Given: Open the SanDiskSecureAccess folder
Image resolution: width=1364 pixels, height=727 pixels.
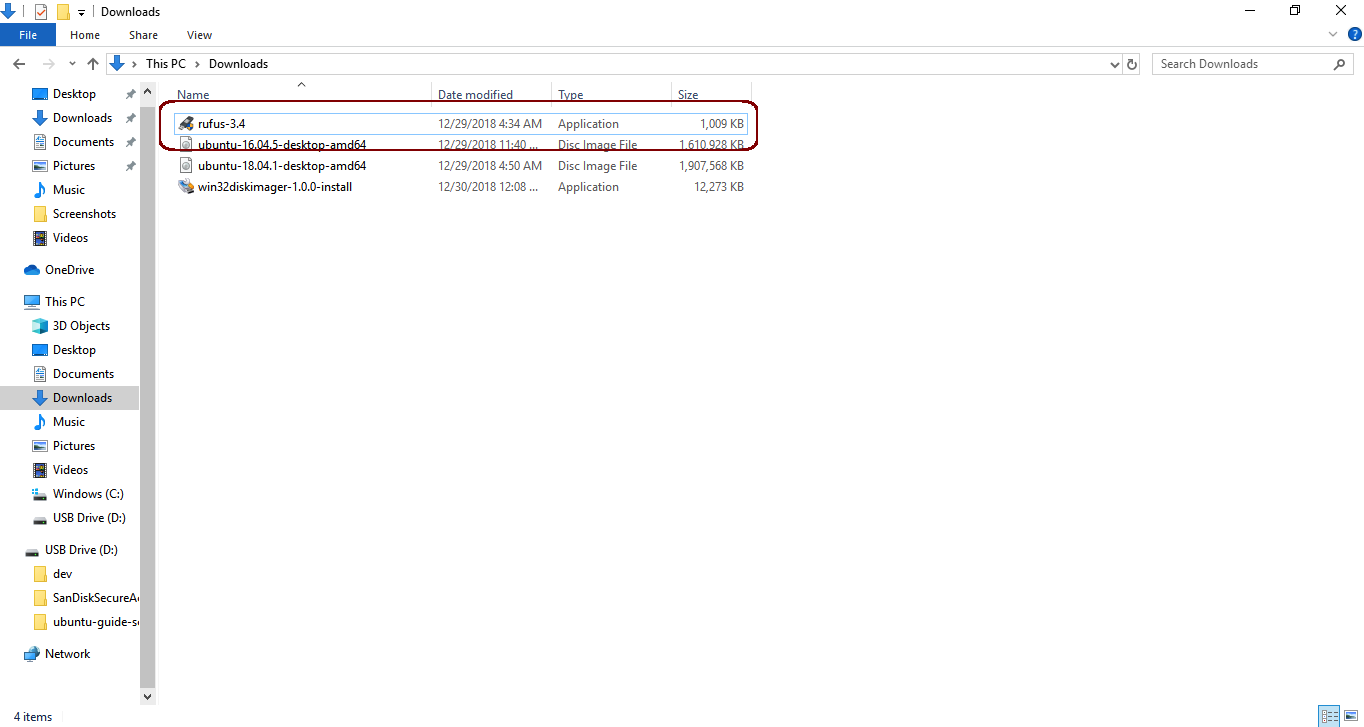Looking at the screenshot, I should (95, 598).
